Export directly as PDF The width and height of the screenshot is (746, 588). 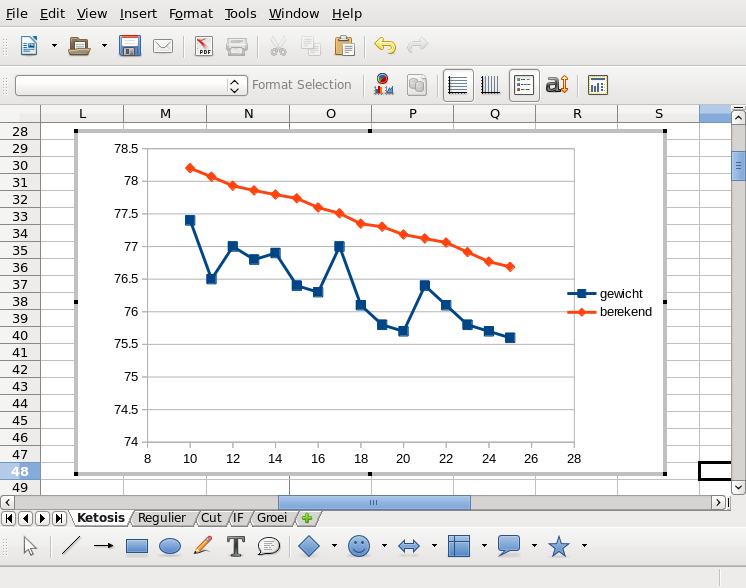204,46
